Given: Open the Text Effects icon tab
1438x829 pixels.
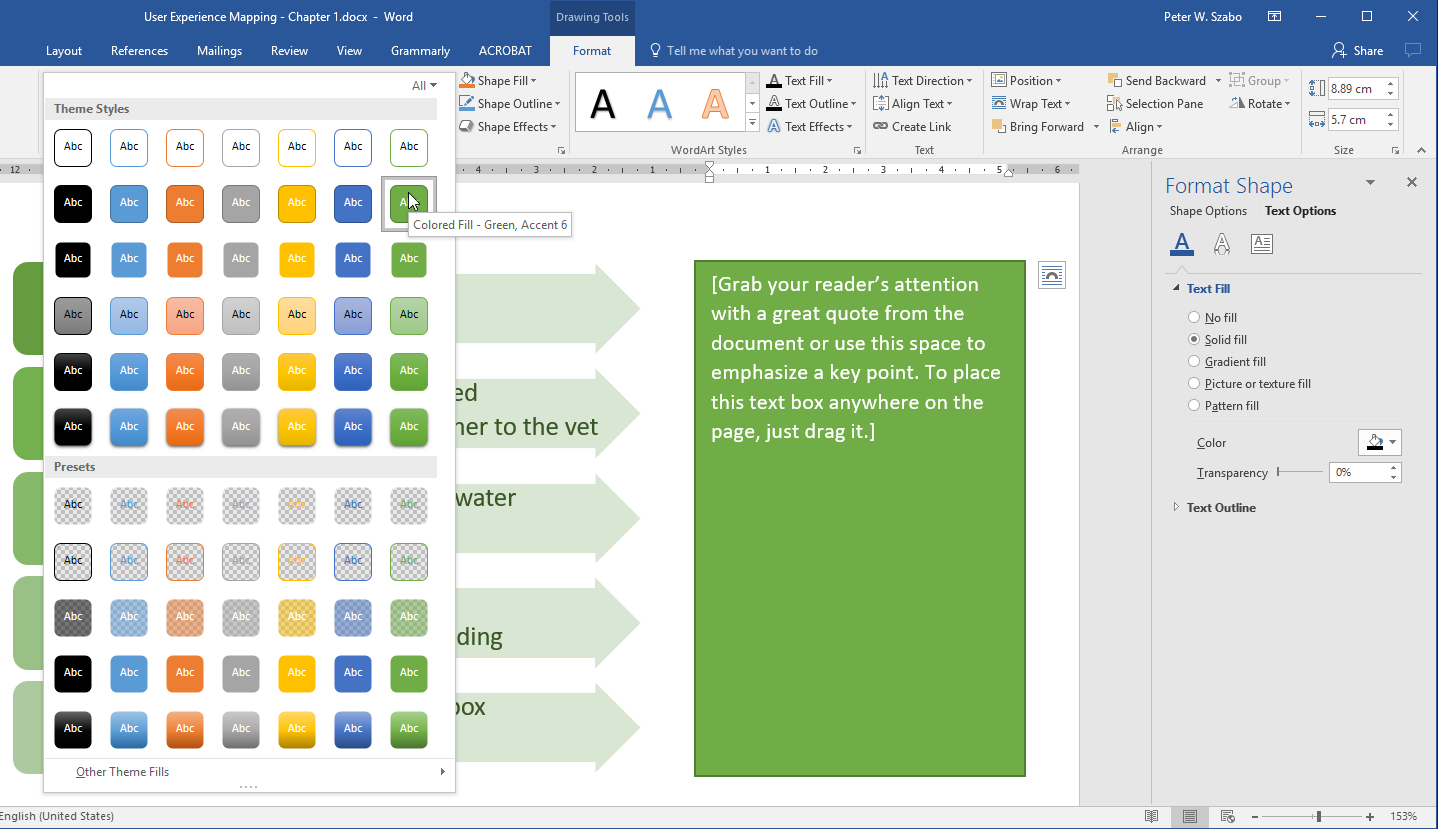Looking at the screenshot, I should coord(1221,243).
